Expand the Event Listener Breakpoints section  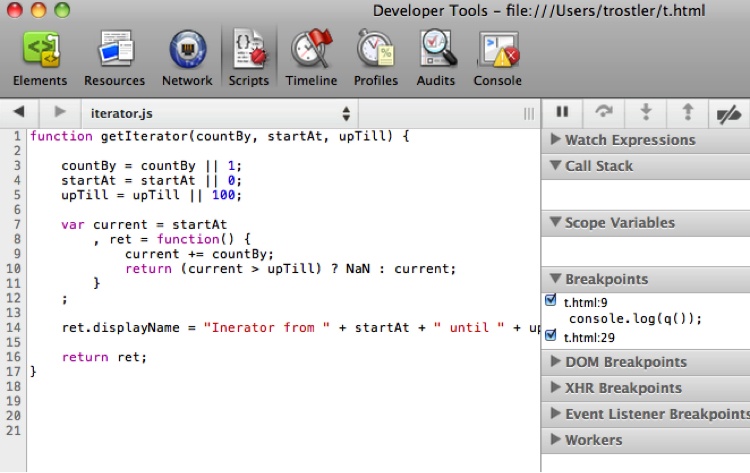tap(646, 414)
